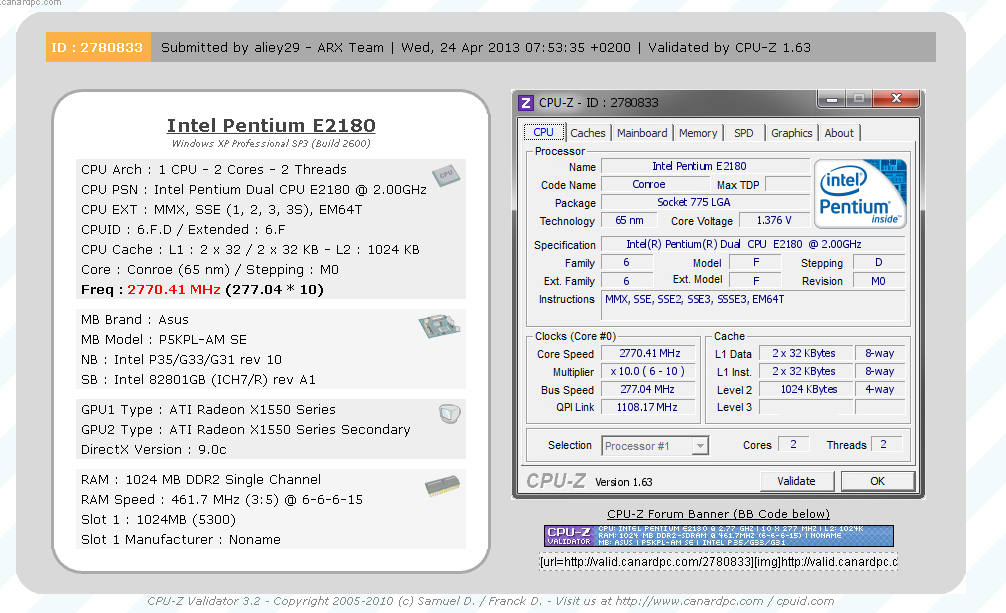This screenshot has height=613, width=1006.
Task: Click the orange ID : 2780833 badge
Action: click(98, 47)
